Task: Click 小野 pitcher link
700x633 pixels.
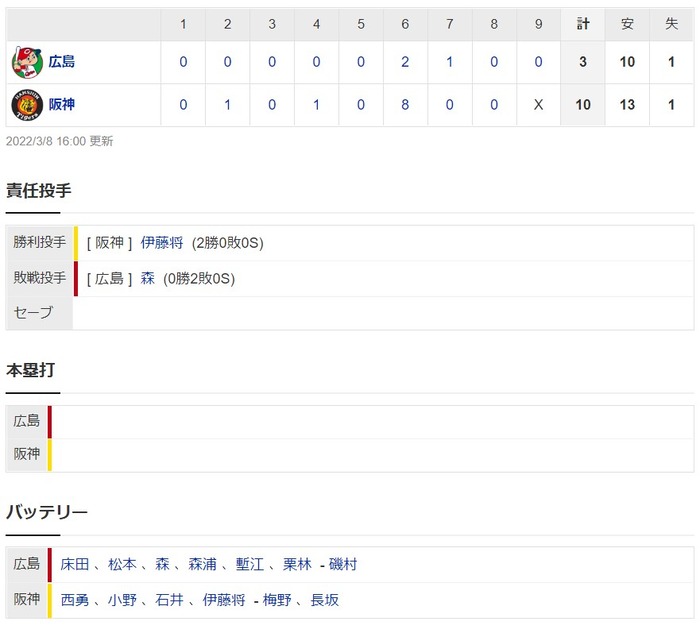Action: pyautogui.click(x=122, y=600)
